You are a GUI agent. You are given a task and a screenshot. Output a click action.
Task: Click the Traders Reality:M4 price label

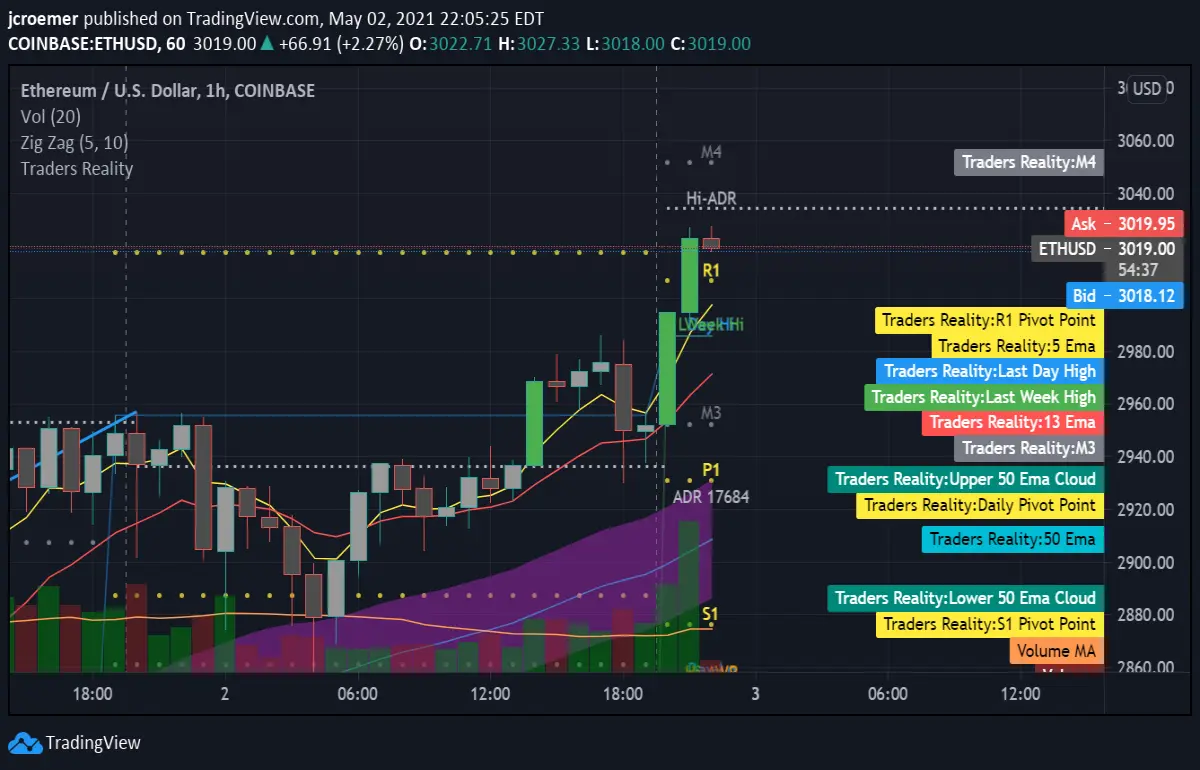coord(1029,162)
